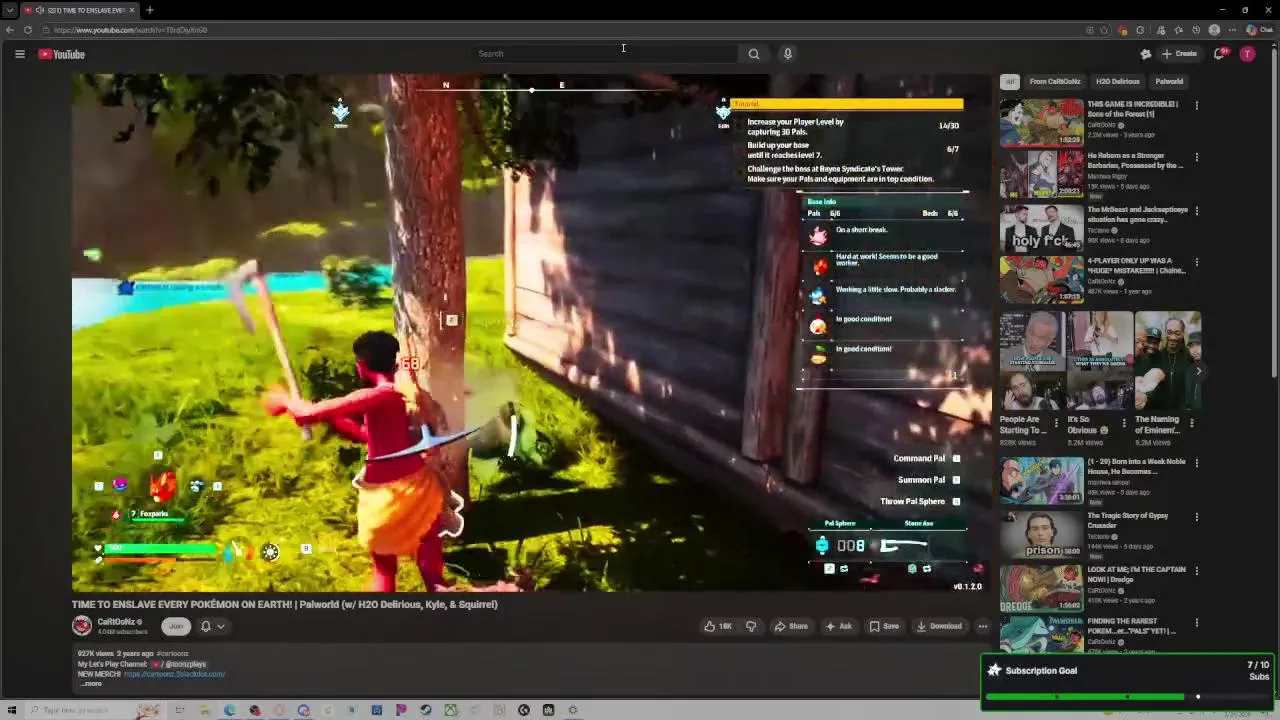Open options for Sons of the Forest video
Image resolution: width=1280 pixels, height=720 pixels.
tap(1196, 105)
